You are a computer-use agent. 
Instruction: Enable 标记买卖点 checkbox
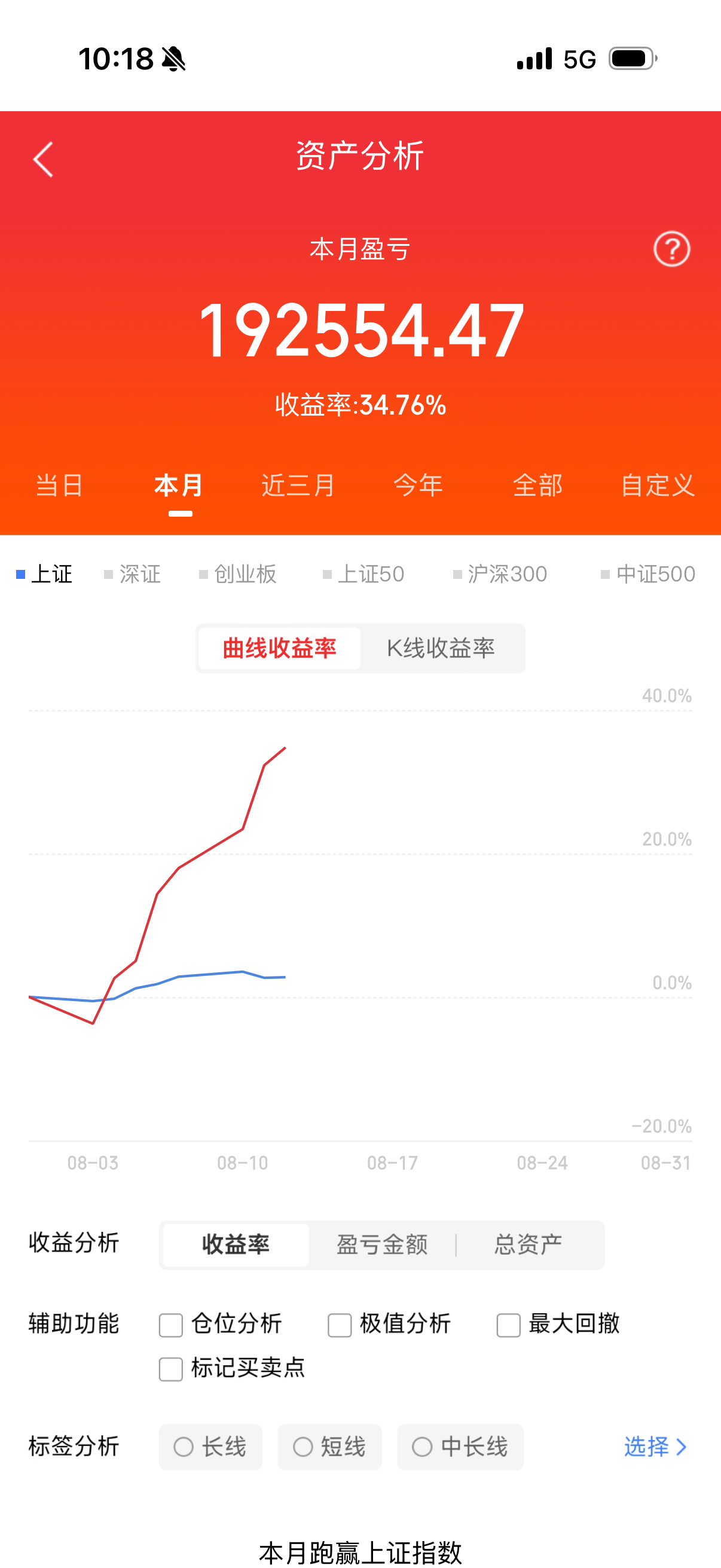(171, 1369)
